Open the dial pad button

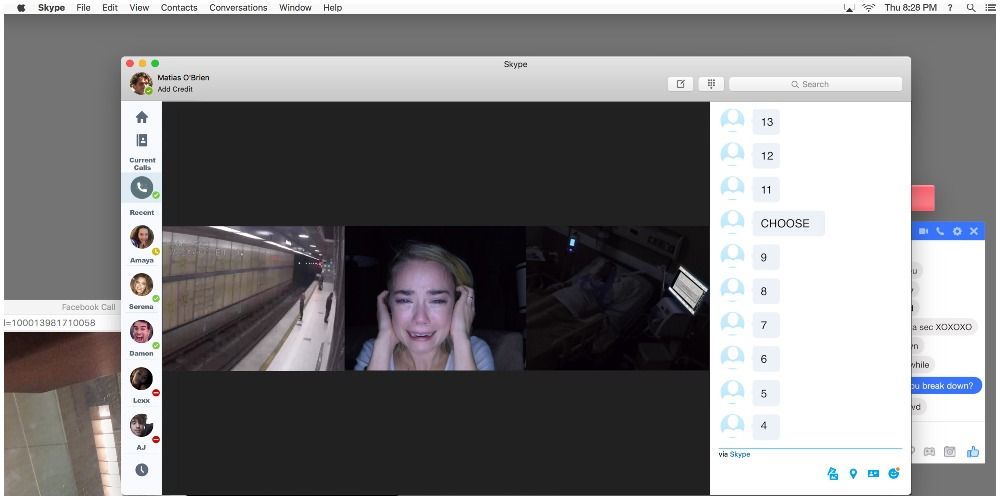(711, 84)
